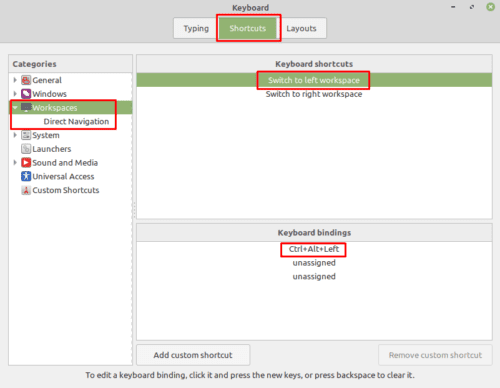Select the Ctrl+Alt+Left keyboard binding
Screen dimensions: 500x388
click(x=314, y=249)
